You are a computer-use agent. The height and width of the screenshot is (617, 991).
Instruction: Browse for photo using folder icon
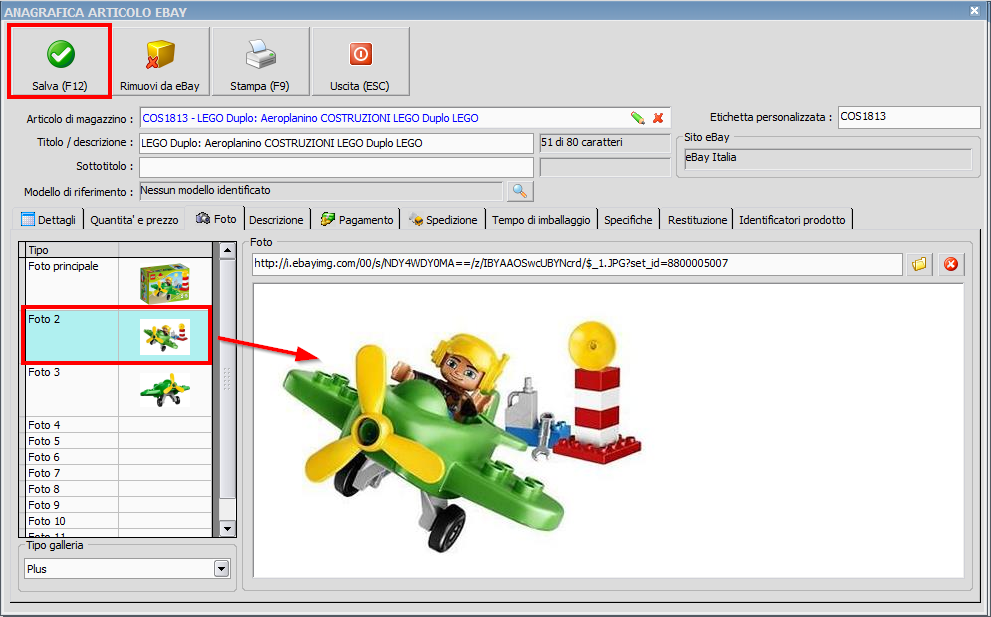pos(919,264)
